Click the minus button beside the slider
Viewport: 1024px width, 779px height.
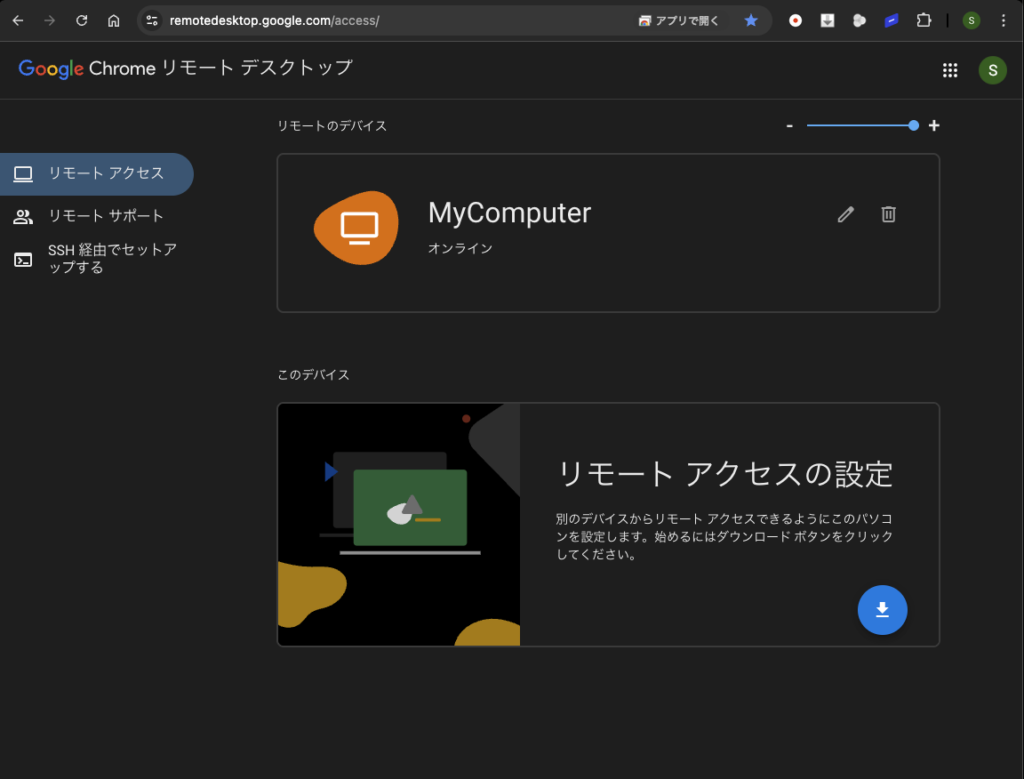coord(790,126)
